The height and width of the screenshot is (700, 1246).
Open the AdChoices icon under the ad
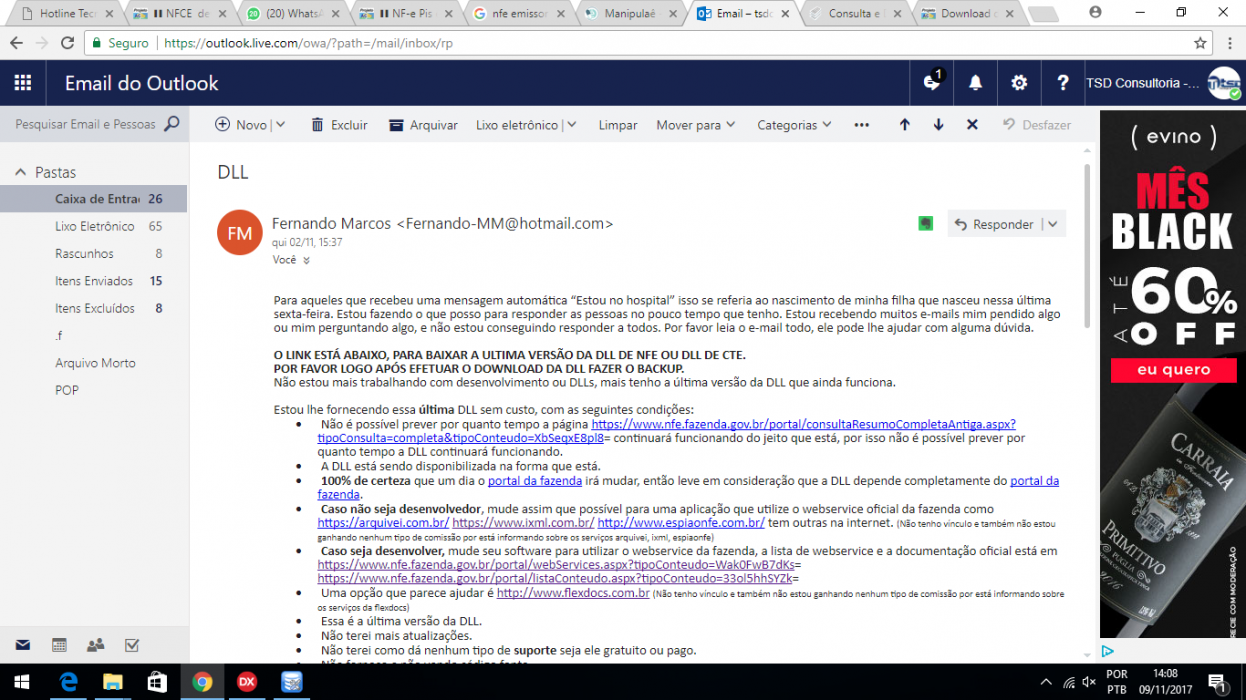click(1108, 651)
